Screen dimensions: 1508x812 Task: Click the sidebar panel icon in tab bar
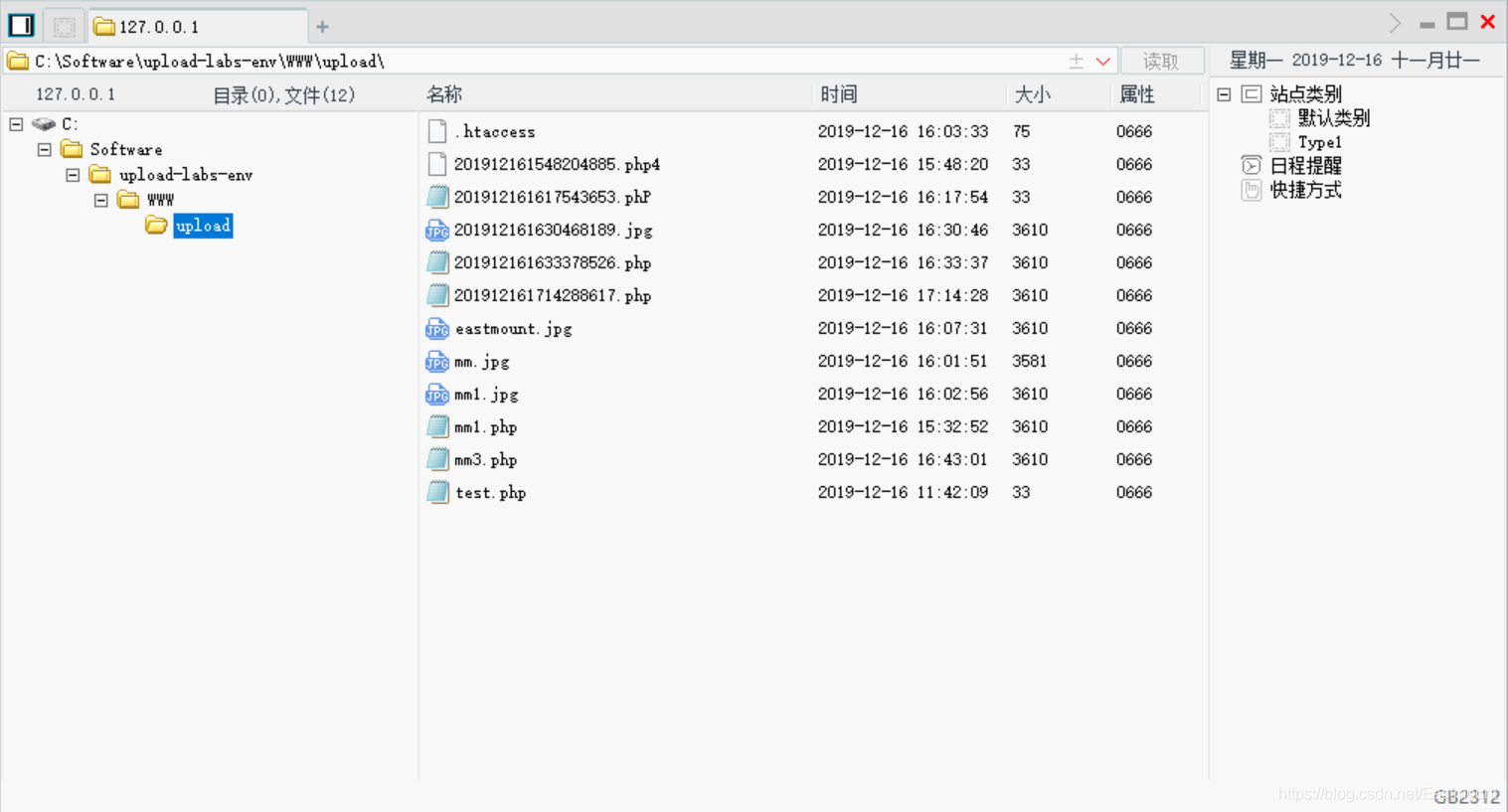click(21, 25)
